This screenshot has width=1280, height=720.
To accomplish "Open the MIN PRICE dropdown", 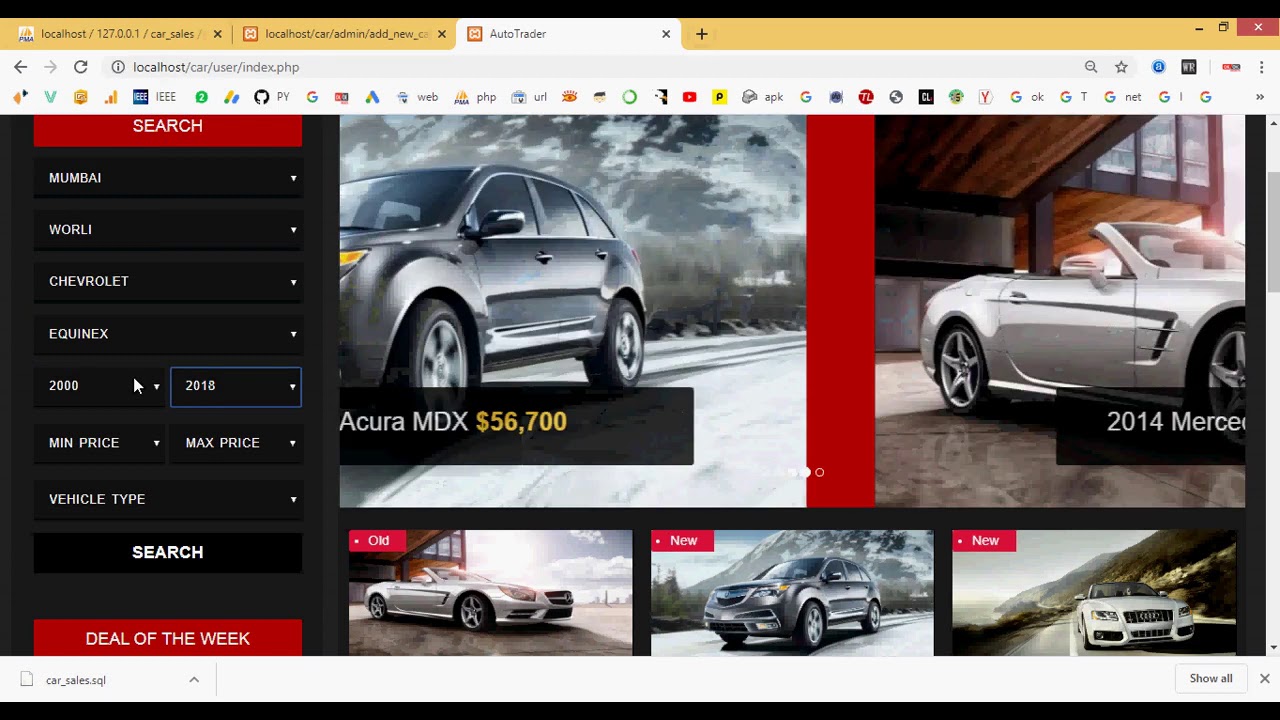I will click(x=100, y=443).
